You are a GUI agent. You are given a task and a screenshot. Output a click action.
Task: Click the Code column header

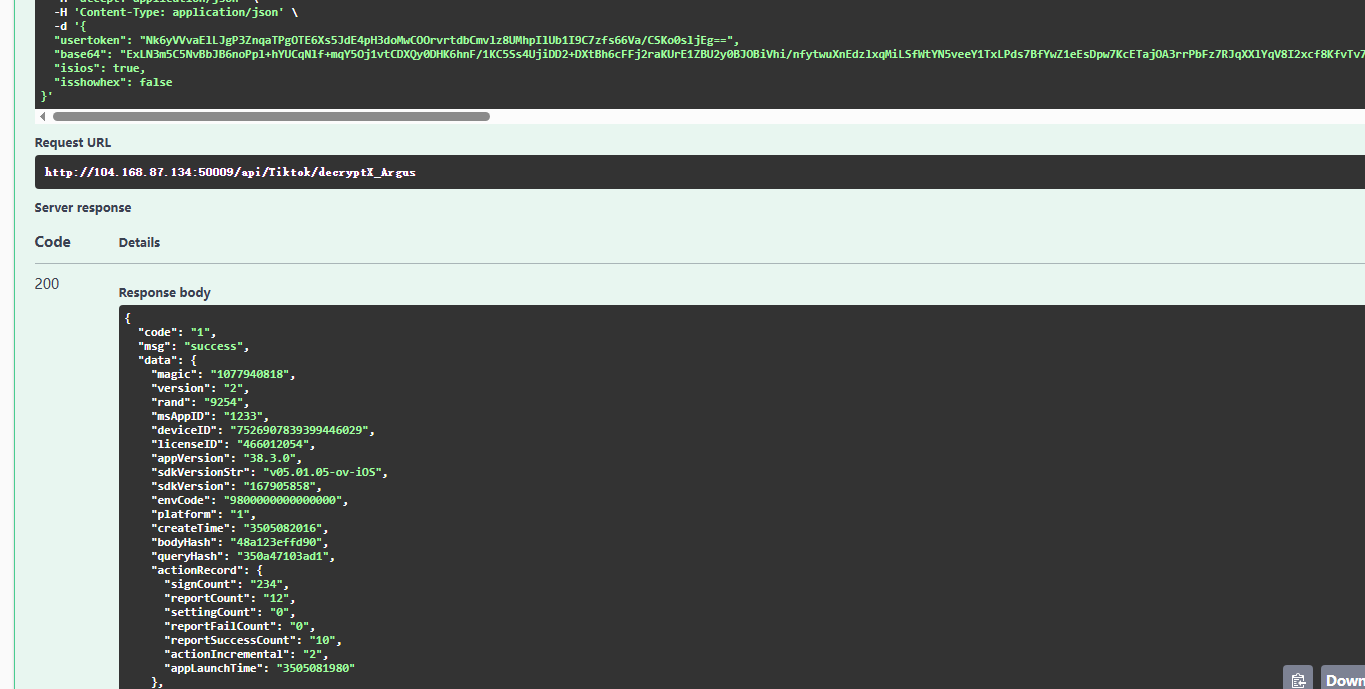coord(52,242)
